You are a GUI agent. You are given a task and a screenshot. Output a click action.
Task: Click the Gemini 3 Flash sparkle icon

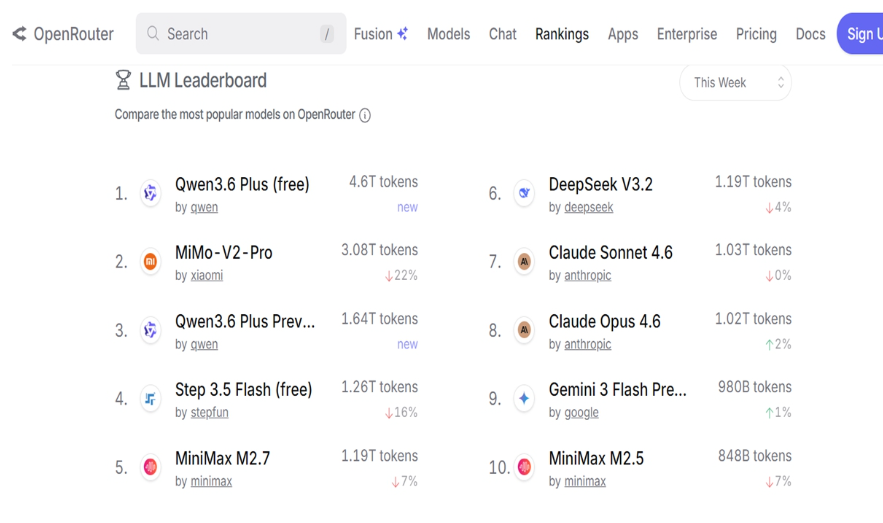(524, 398)
